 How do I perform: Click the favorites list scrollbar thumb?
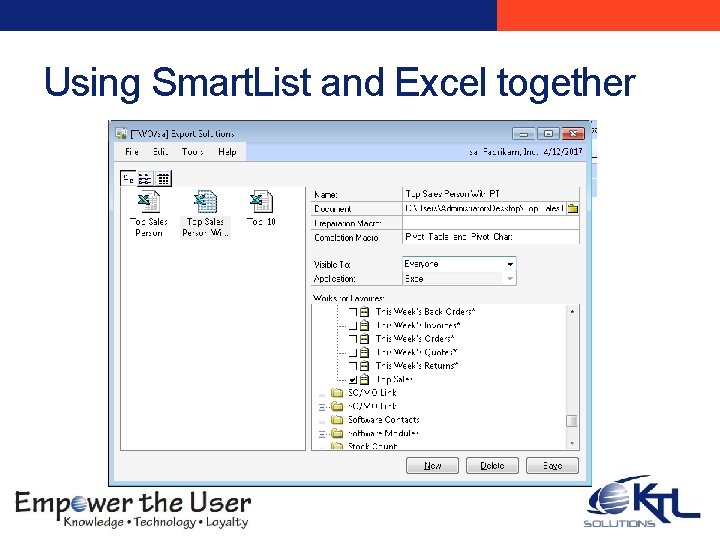click(x=572, y=421)
